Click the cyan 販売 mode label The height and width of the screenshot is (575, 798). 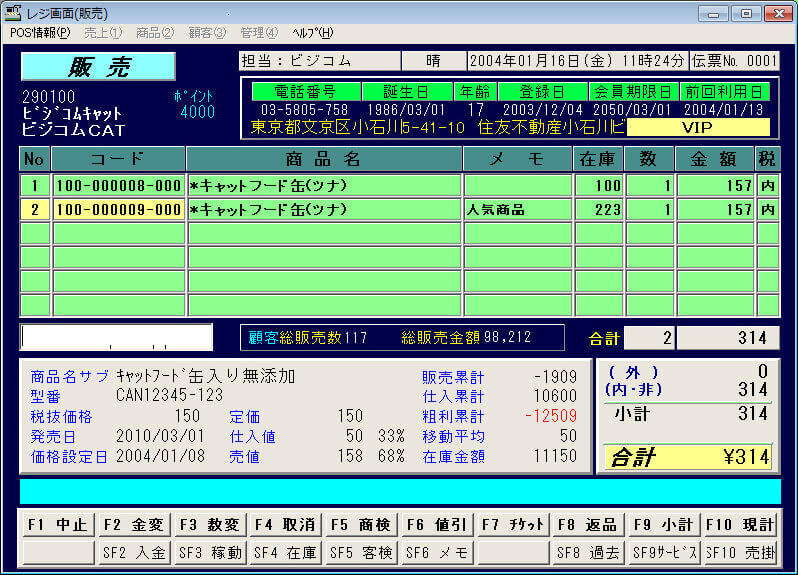pyautogui.click(x=98, y=67)
